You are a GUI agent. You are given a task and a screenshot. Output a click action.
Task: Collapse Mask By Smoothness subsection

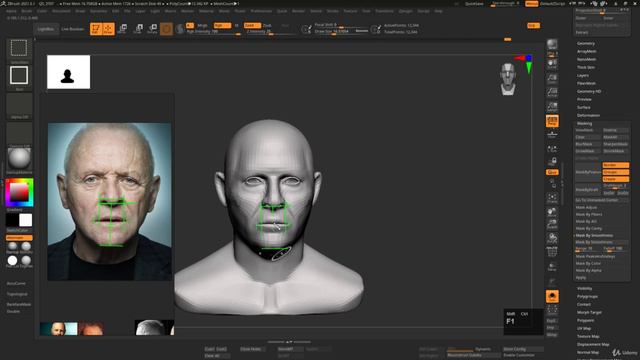coord(594,235)
